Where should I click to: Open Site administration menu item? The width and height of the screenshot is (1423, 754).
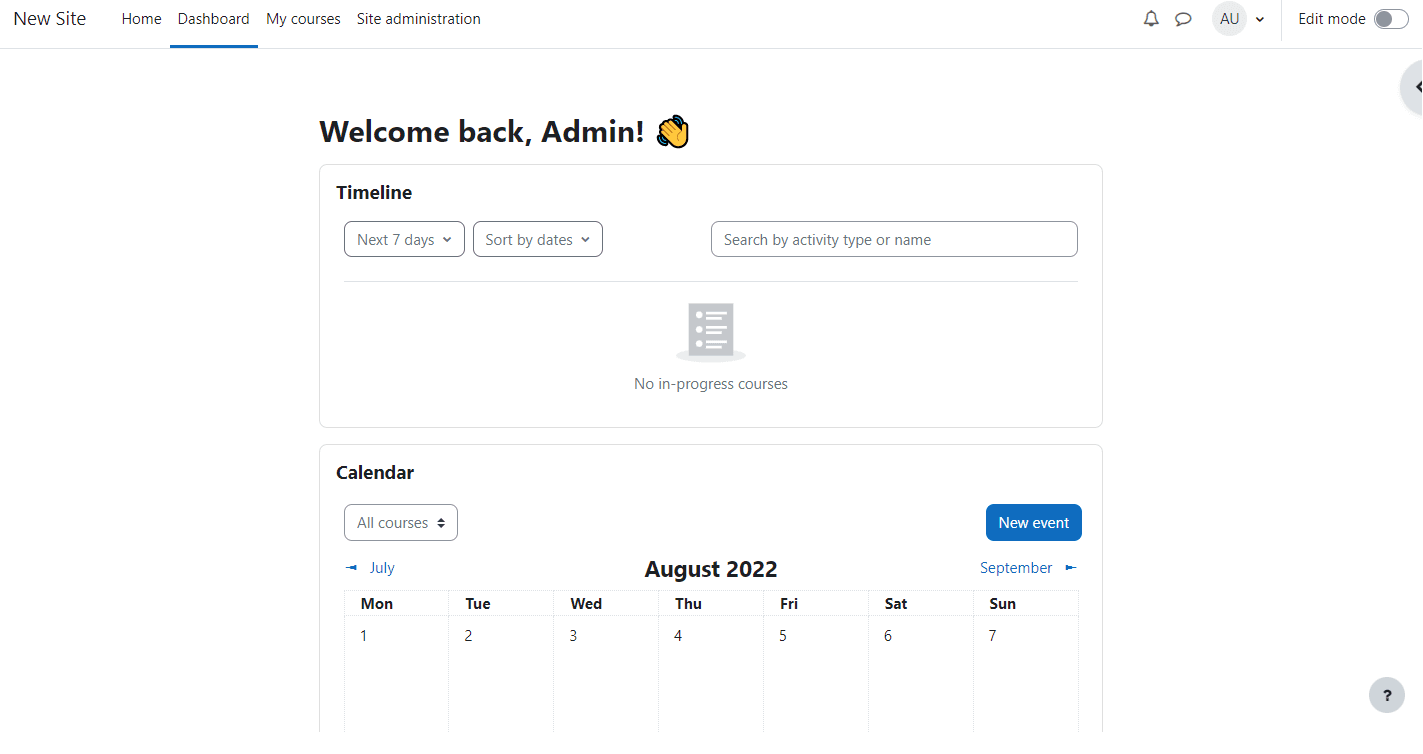[x=418, y=19]
